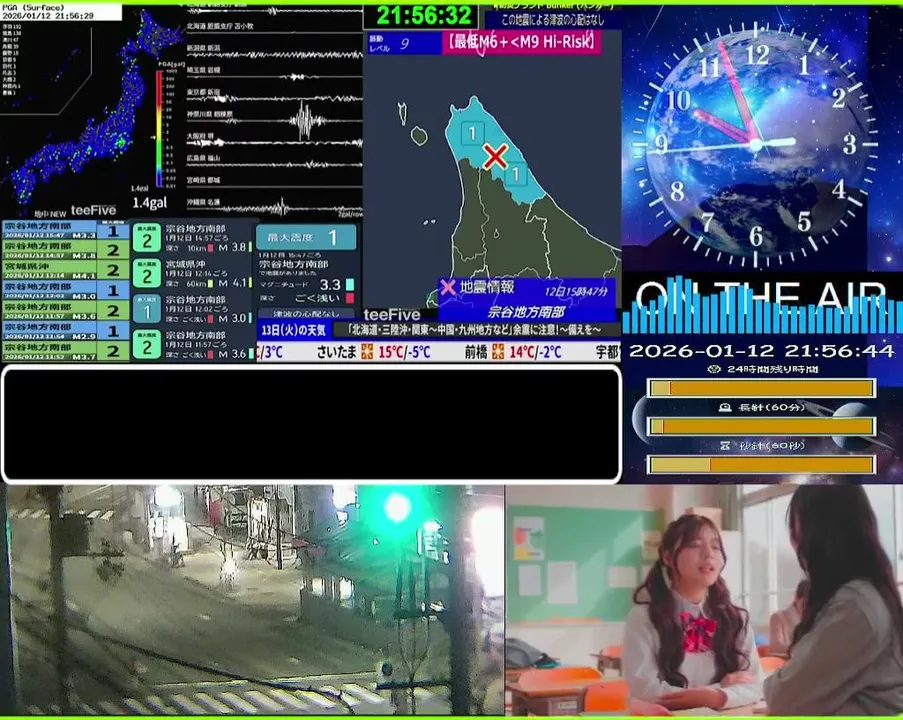Click the red square beside 深さ ごく浅い in detail panel
Viewport: 903px width, 720px height.
tap(350, 298)
